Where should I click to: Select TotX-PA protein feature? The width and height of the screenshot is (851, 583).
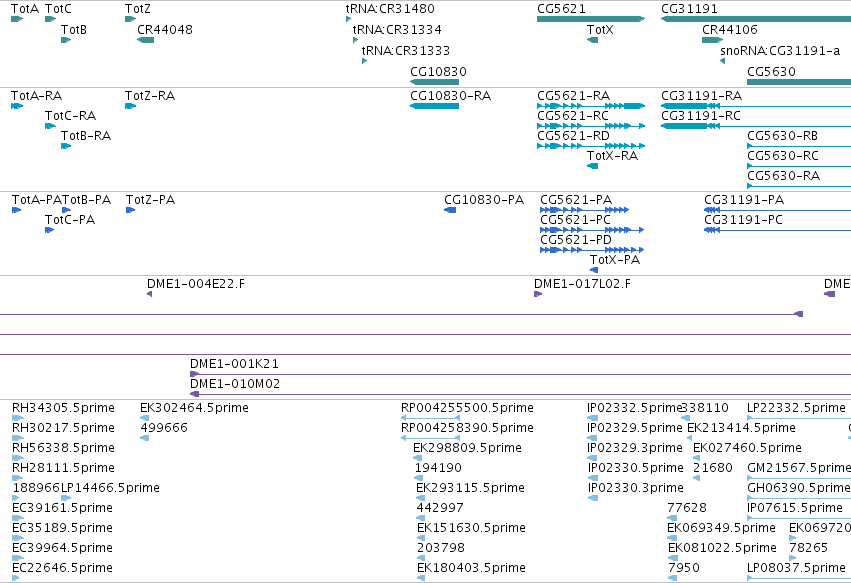594,270
